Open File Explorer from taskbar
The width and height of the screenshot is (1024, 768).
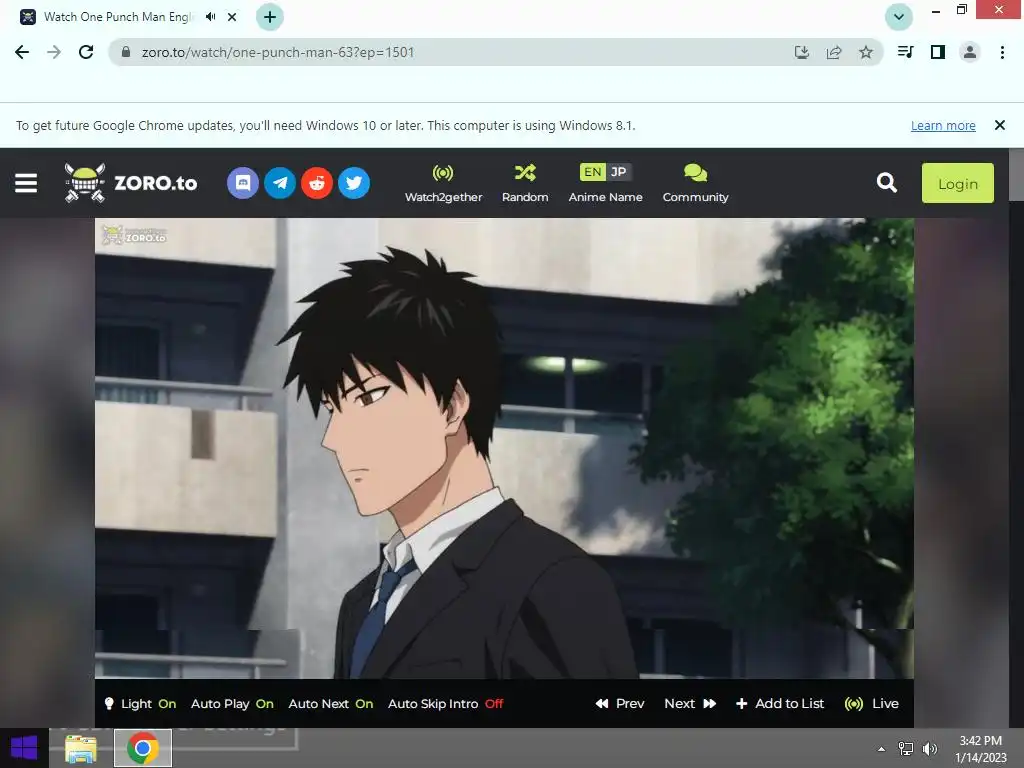pyautogui.click(x=81, y=748)
